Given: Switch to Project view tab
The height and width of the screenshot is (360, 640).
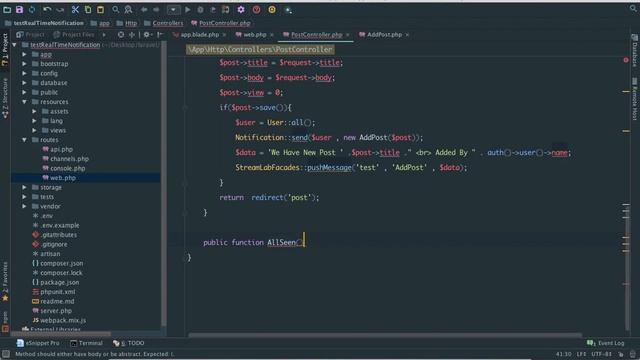Looking at the screenshot, I should coord(31,35).
